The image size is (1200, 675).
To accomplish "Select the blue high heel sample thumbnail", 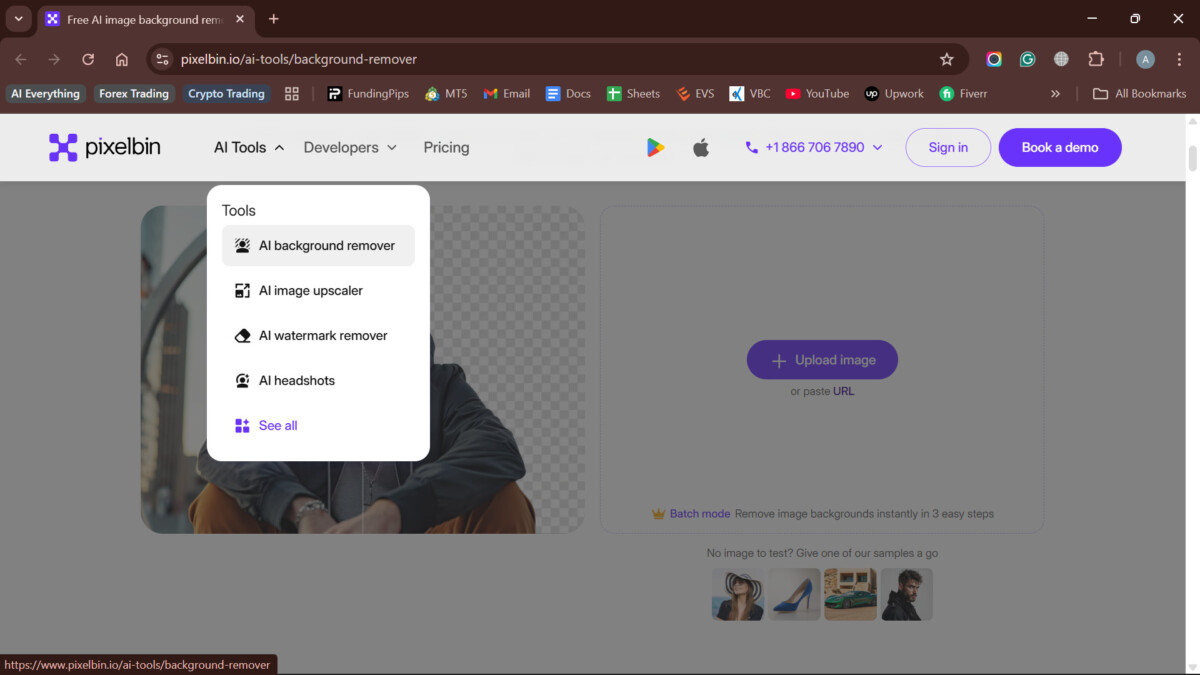I will pyautogui.click(x=794, y=594).
